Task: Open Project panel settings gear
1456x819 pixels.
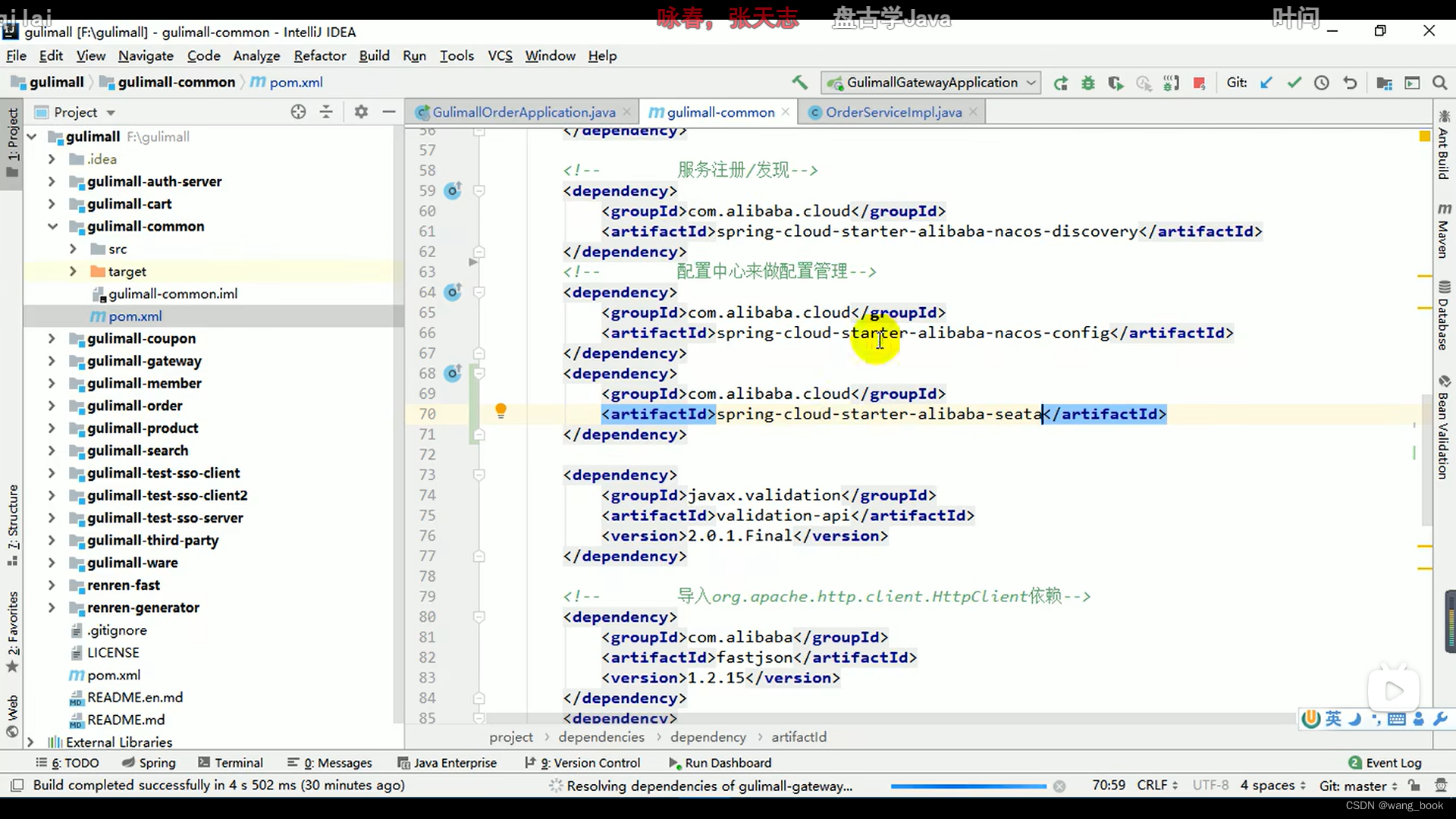Action: coord(361,112)
